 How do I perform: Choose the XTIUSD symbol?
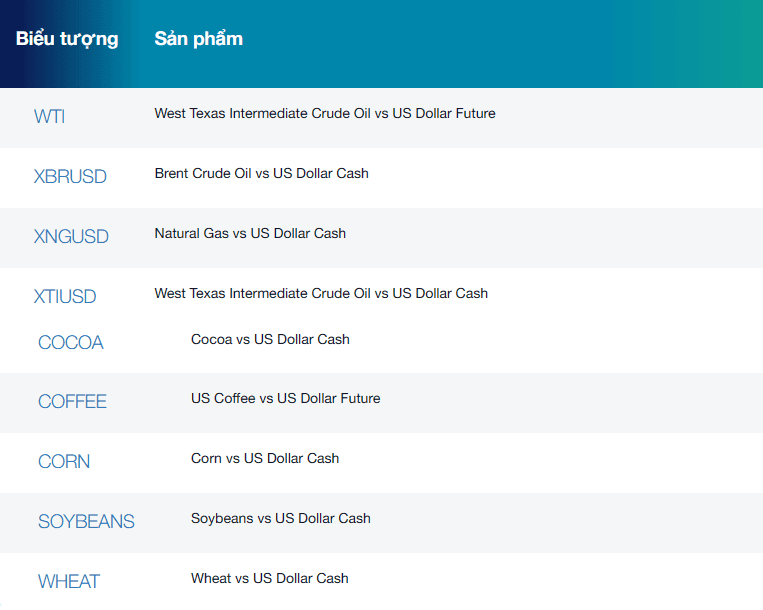(65, 296)
